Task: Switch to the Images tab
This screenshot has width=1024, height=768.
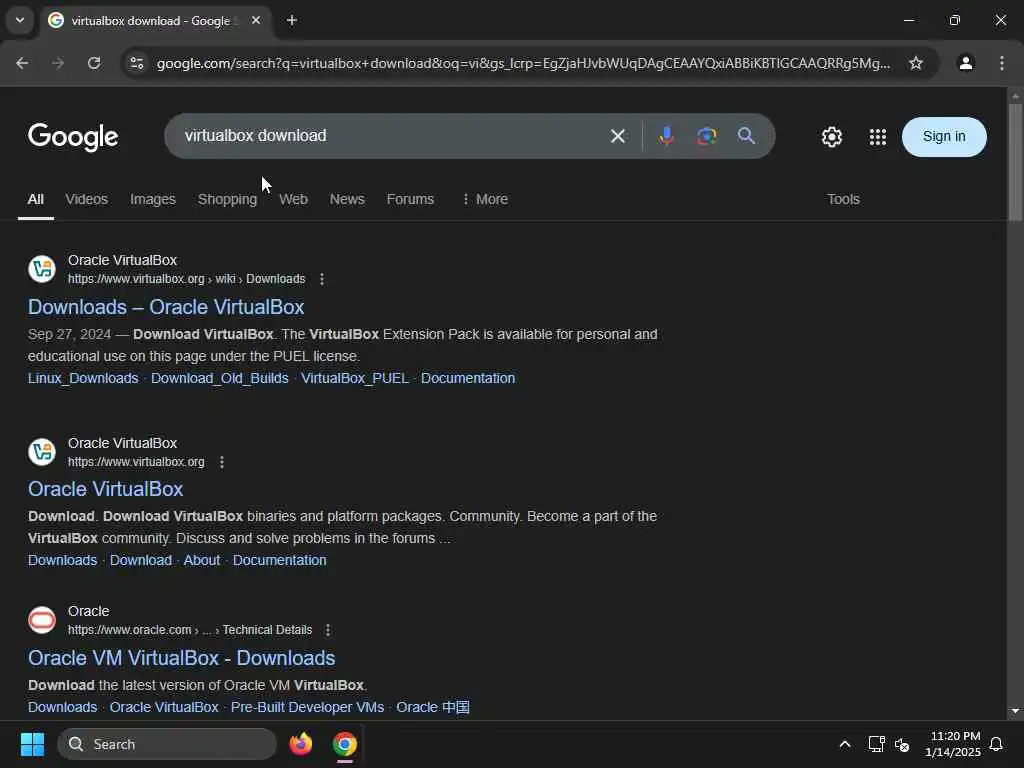Action: click(x=153, y=199)
